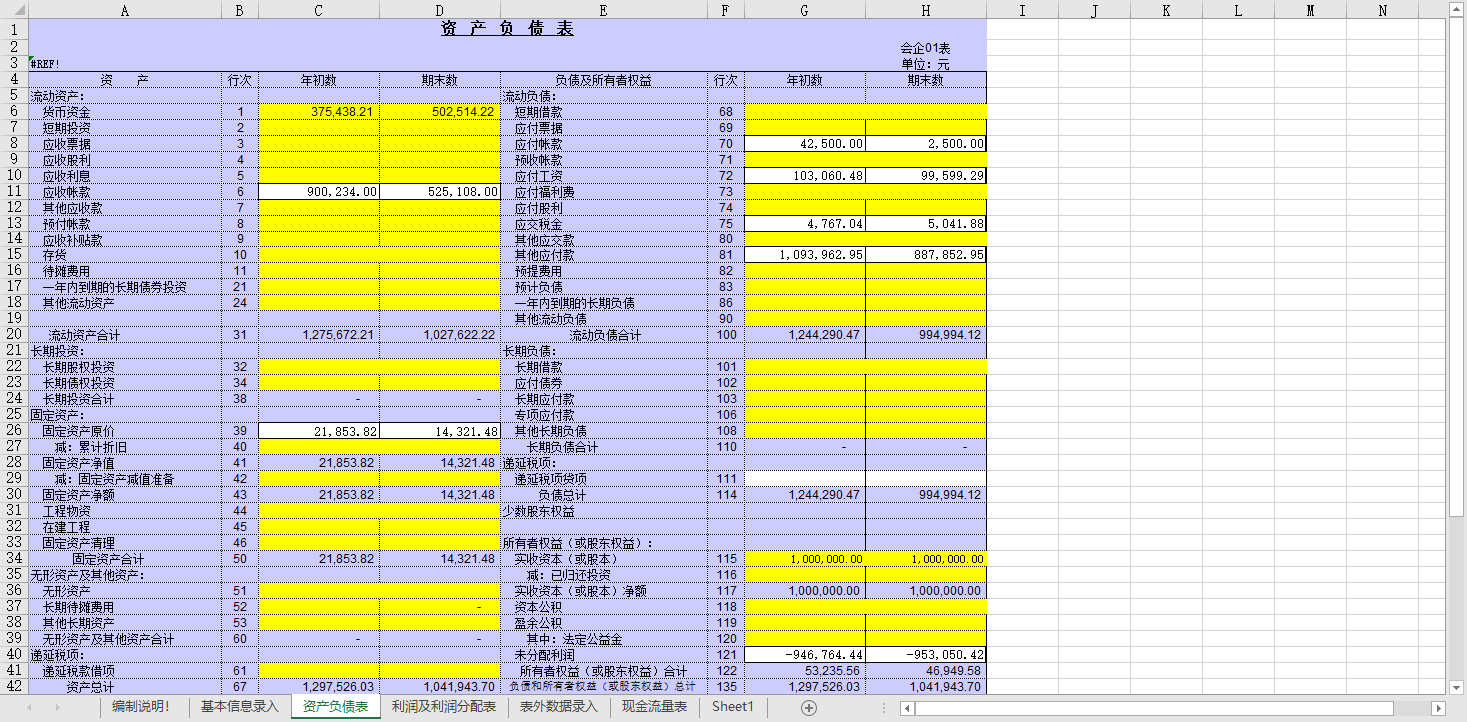
Task: Click the vertical scrollbar thumb
Action: click(x=1456, y=268)
